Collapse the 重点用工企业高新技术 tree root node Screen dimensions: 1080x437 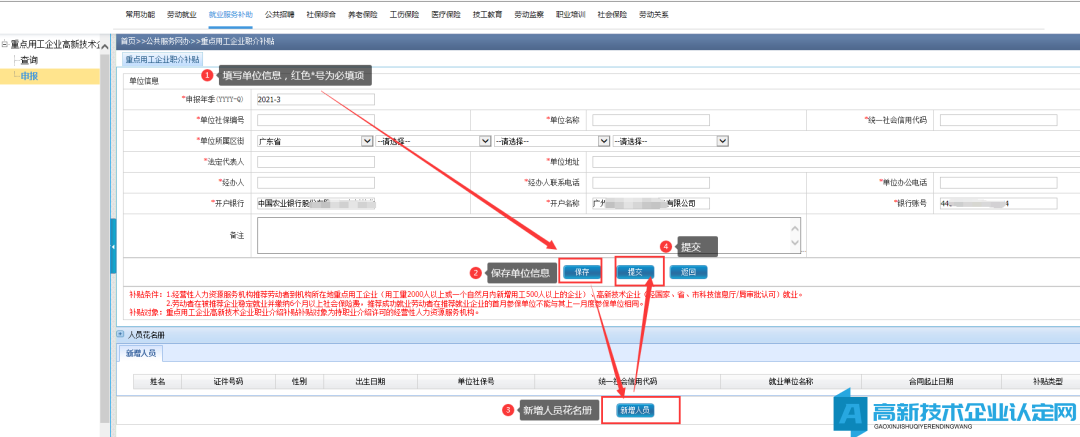[4, 44]
